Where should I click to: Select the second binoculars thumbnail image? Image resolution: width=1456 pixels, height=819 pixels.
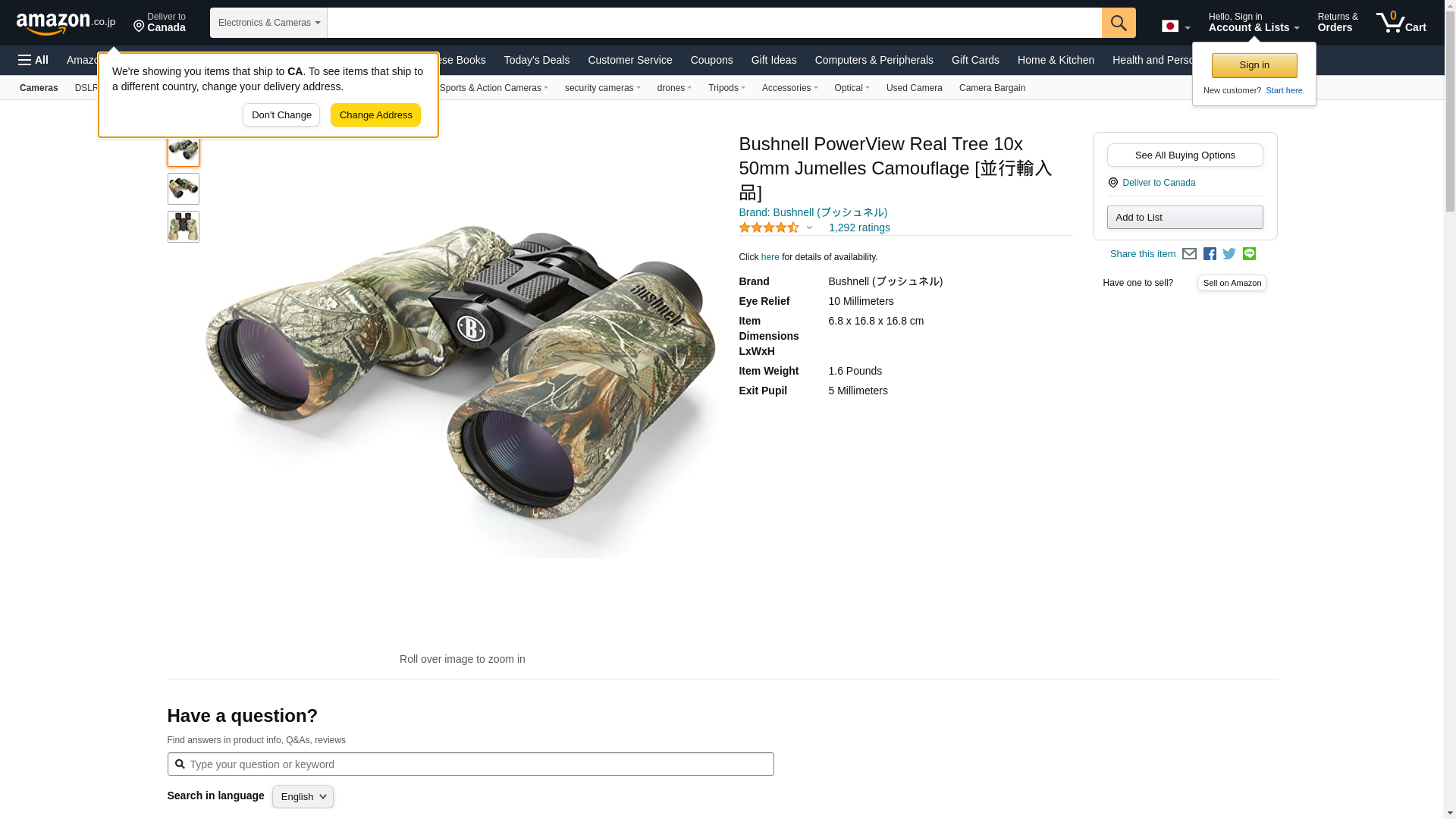[x=184, y=189]
